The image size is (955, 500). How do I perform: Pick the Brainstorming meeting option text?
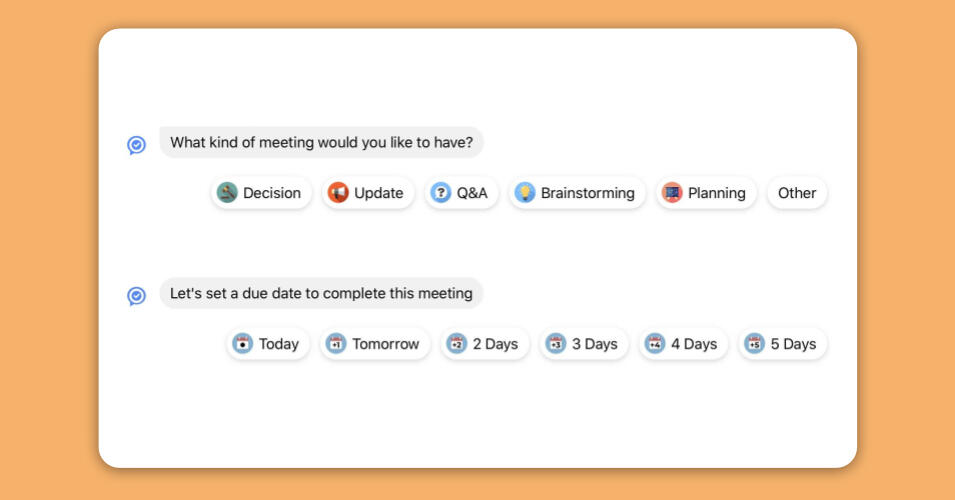[x=588, y=193]
